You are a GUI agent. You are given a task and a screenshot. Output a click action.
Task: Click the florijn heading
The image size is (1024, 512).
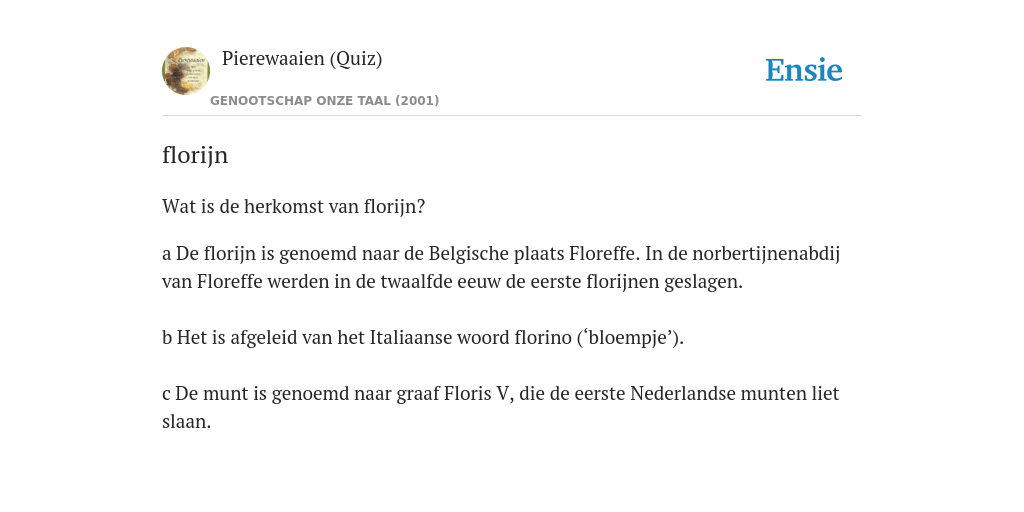coord(195,155)
